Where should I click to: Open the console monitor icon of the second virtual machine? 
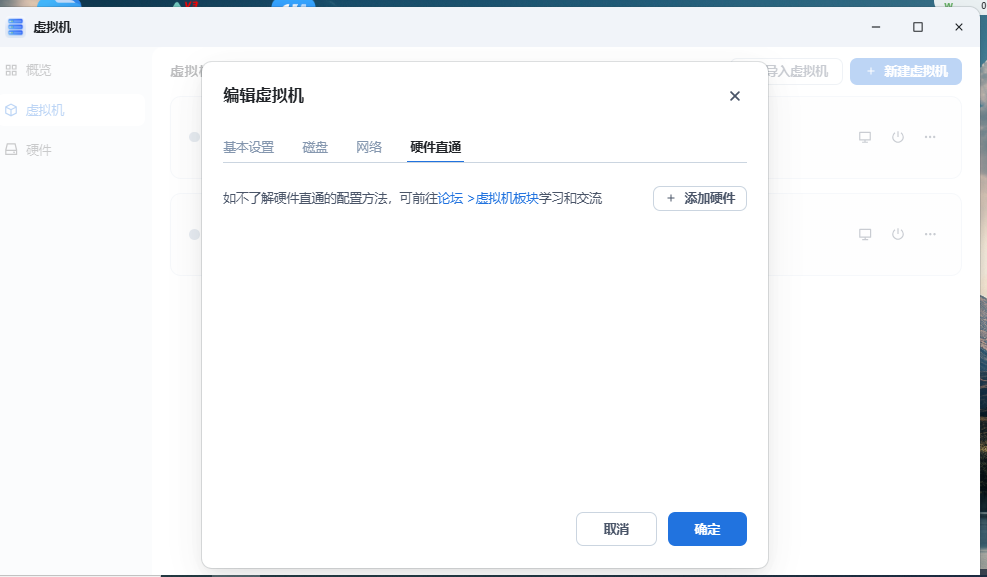point(865,234)
